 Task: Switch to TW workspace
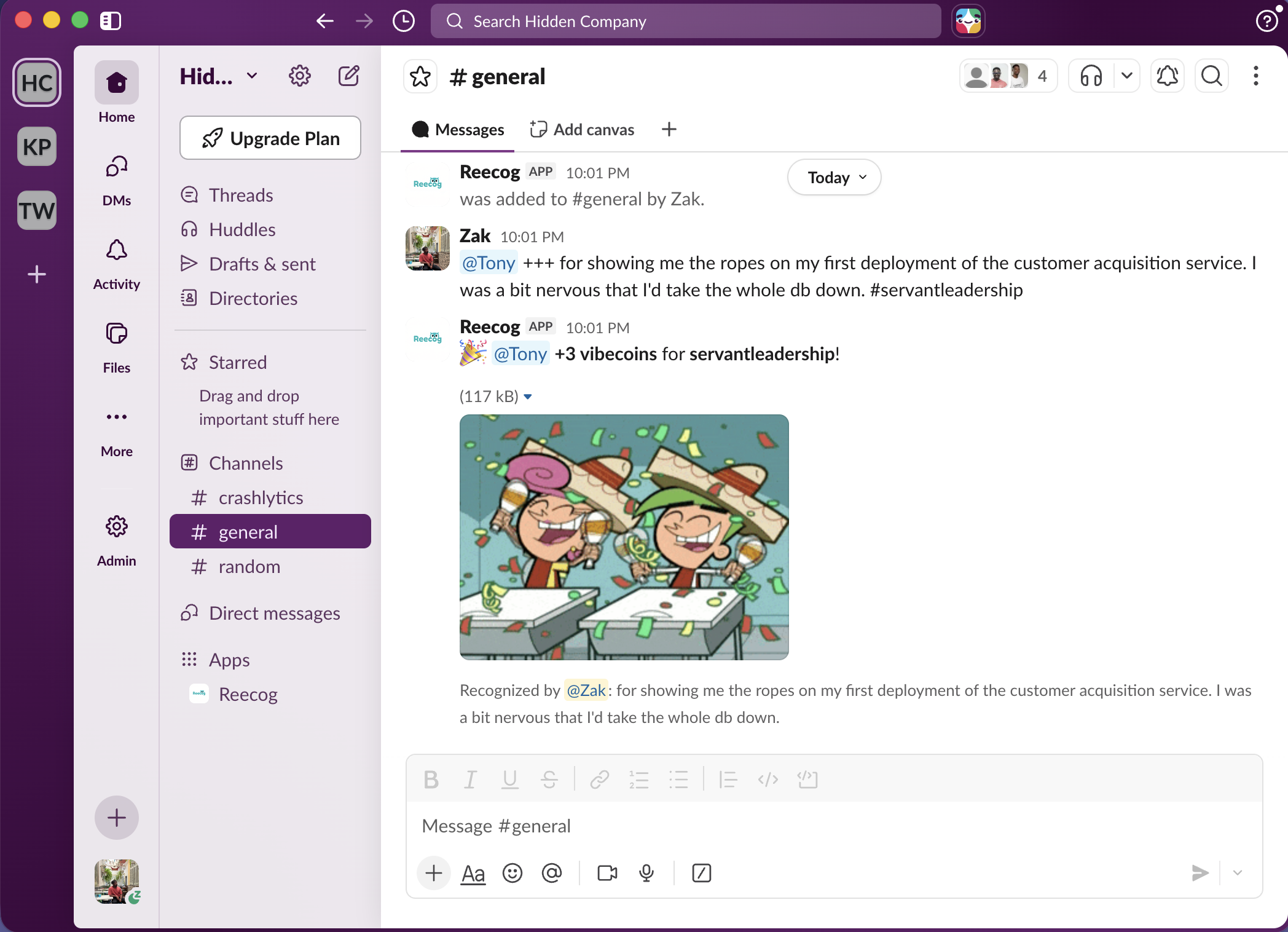coord(37,210)
